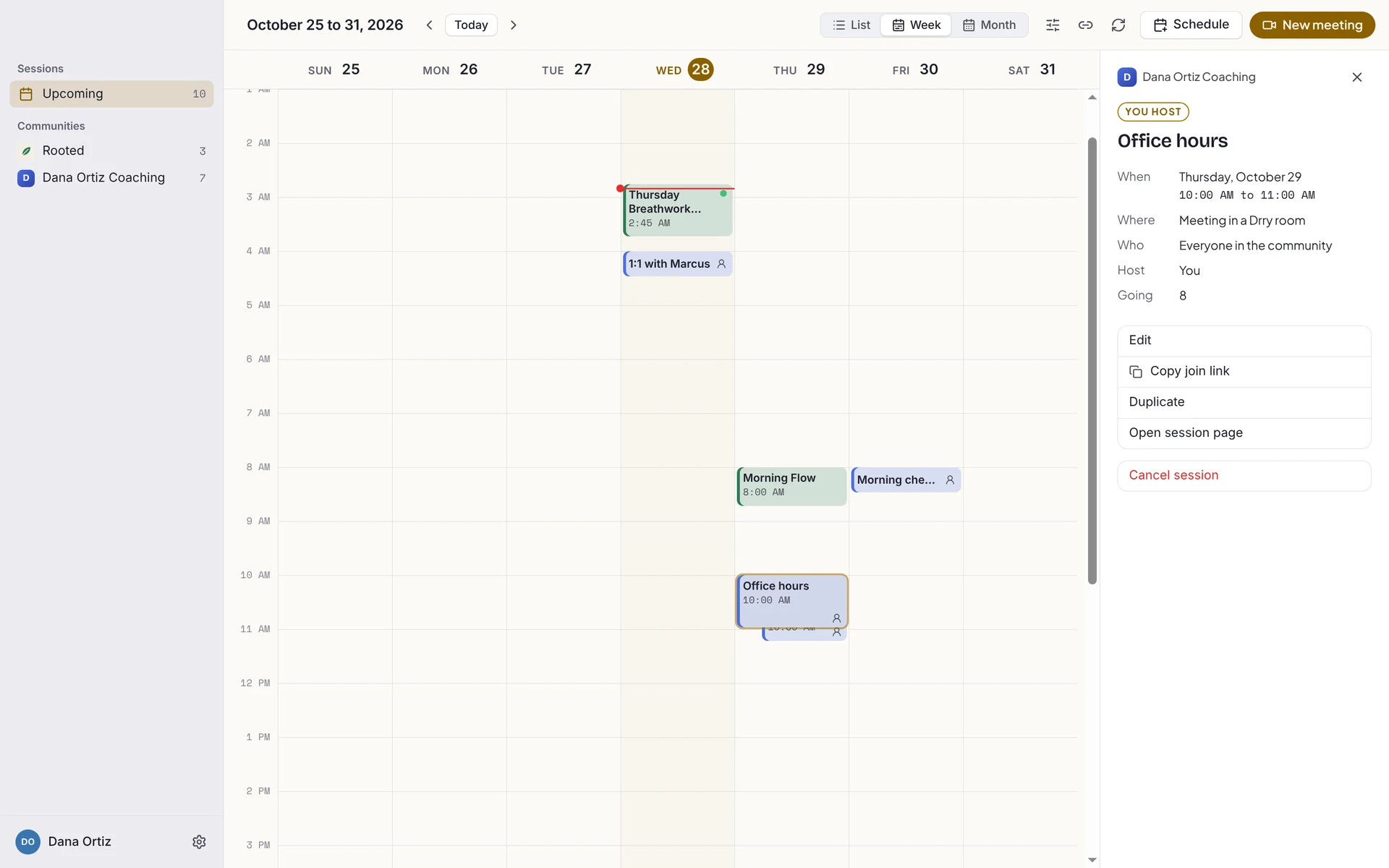This screenshot has width=1389, height=868.
Task: Open the Morning Flow event
Action: click(791, 486)
